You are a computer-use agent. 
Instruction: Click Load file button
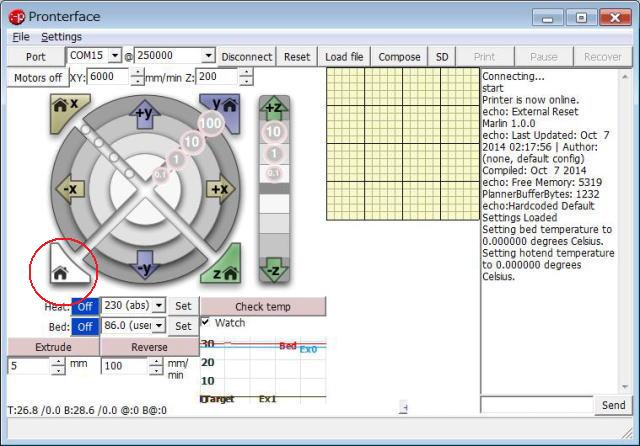pos(344,57)
